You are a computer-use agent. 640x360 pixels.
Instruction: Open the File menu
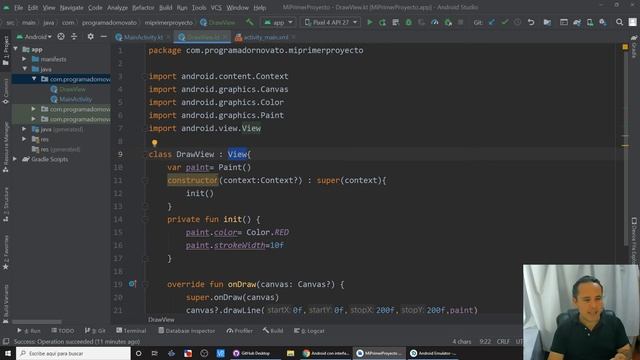pyautogui.click(x=18, y=7)
